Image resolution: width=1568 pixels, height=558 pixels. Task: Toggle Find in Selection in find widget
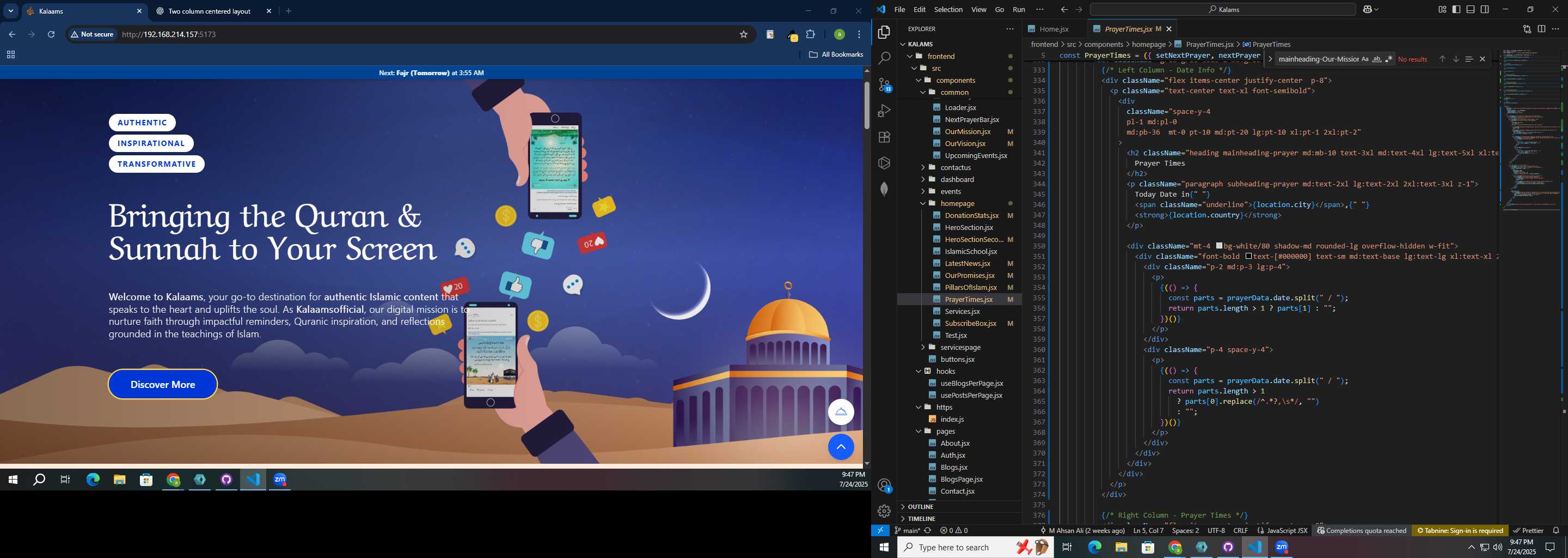coord(1469,59)
